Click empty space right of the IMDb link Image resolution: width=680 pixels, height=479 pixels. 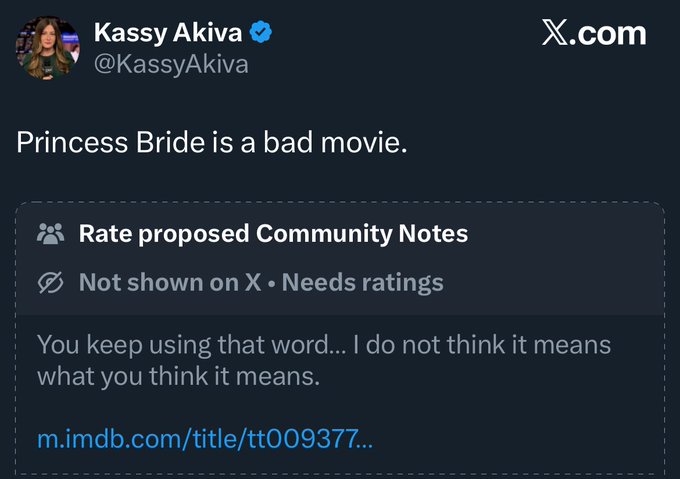tap(520, 440)
